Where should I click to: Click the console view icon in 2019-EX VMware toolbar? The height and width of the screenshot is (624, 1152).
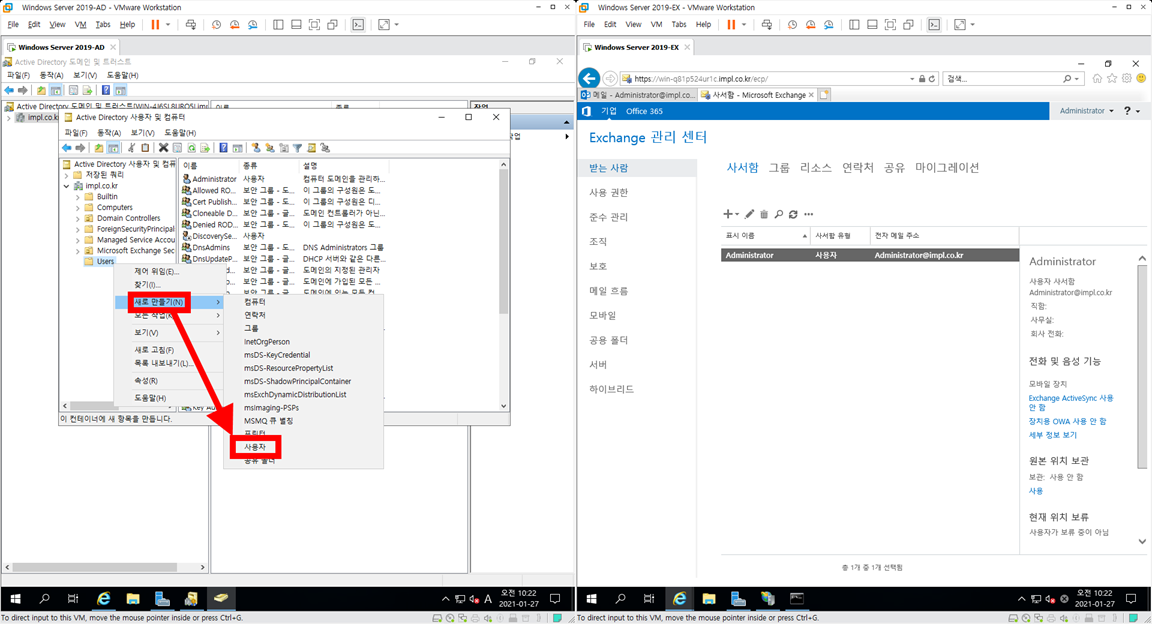[x=934, y=24]
